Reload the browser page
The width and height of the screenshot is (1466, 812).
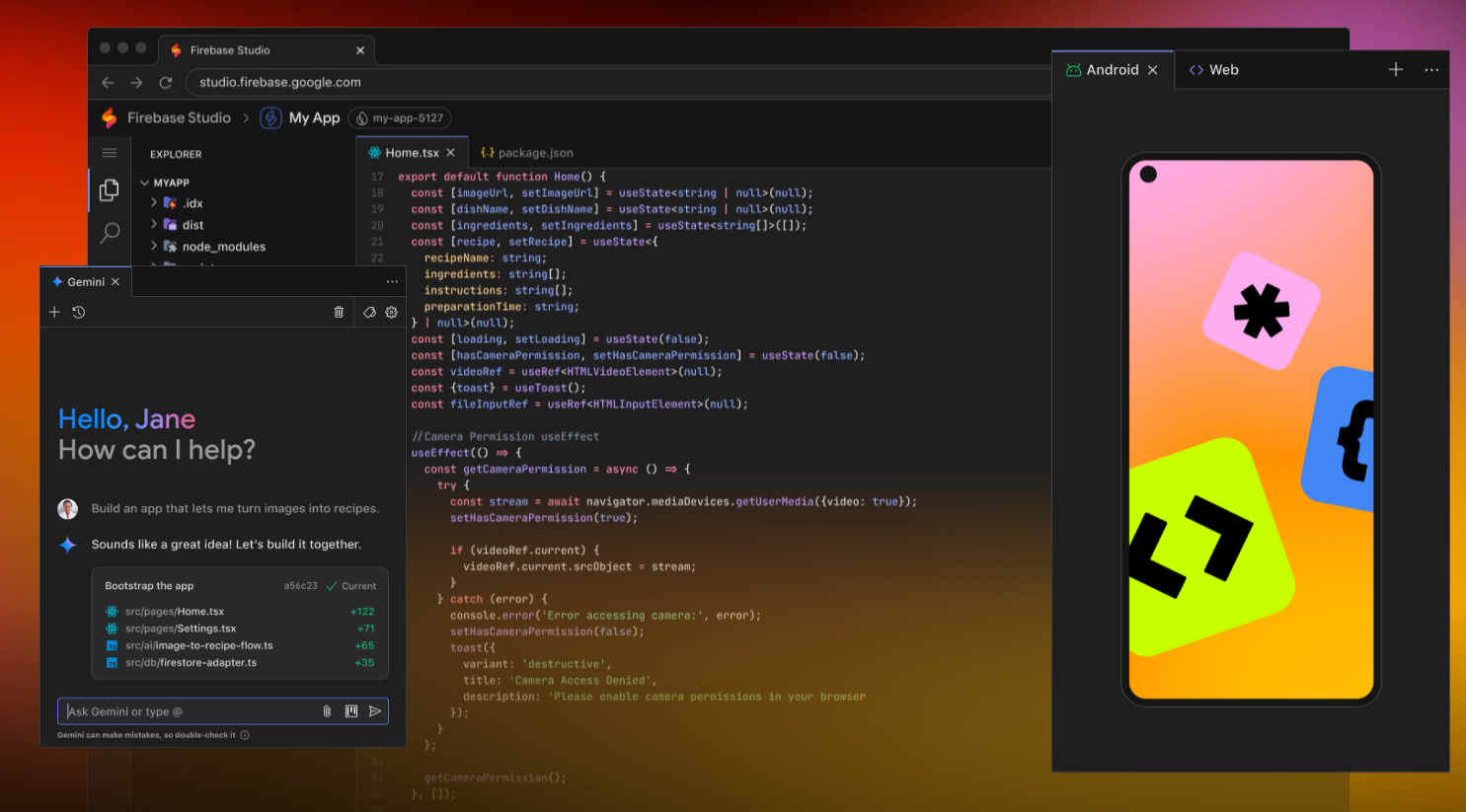(x=165, y=83)
